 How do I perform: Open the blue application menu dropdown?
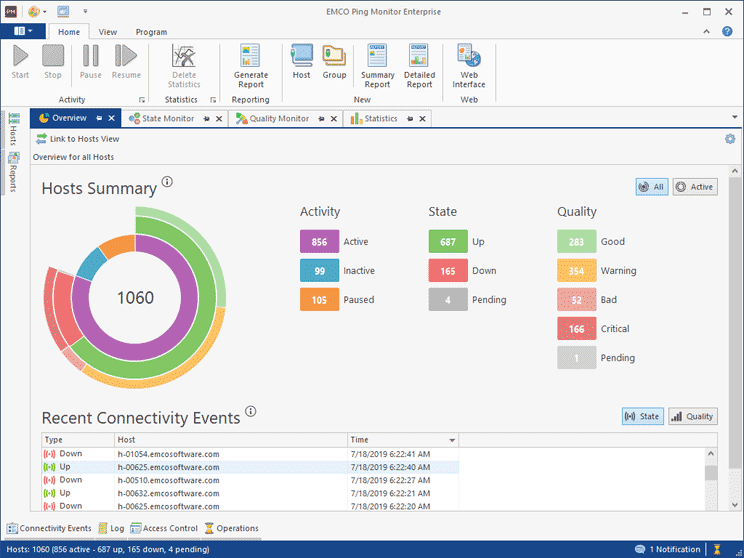click(x=23, y=31)
